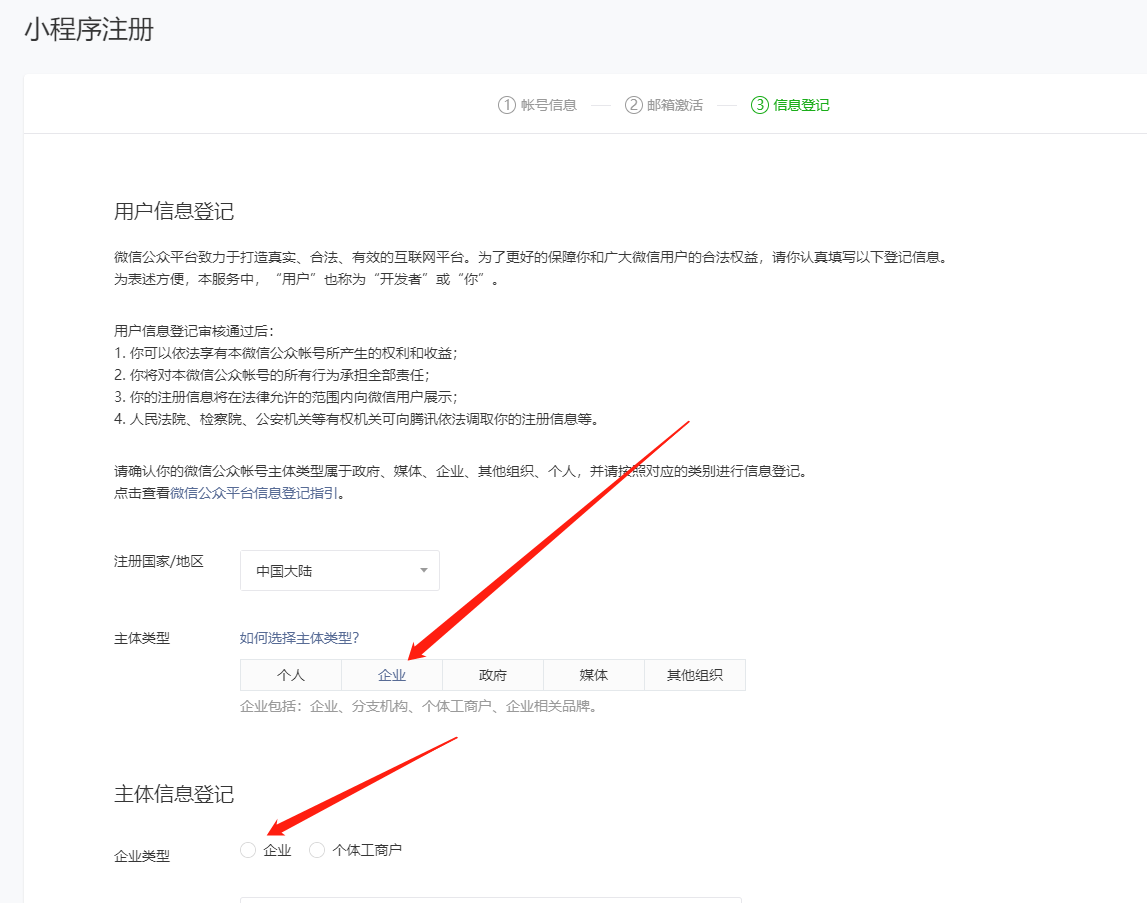Click the green ③ step circle
1147x903 pixels.
click(757, 104)
